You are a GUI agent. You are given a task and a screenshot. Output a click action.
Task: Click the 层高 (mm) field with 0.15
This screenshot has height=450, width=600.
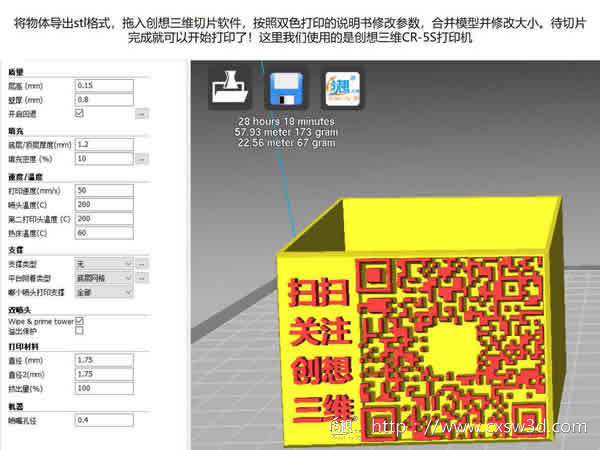104,85
